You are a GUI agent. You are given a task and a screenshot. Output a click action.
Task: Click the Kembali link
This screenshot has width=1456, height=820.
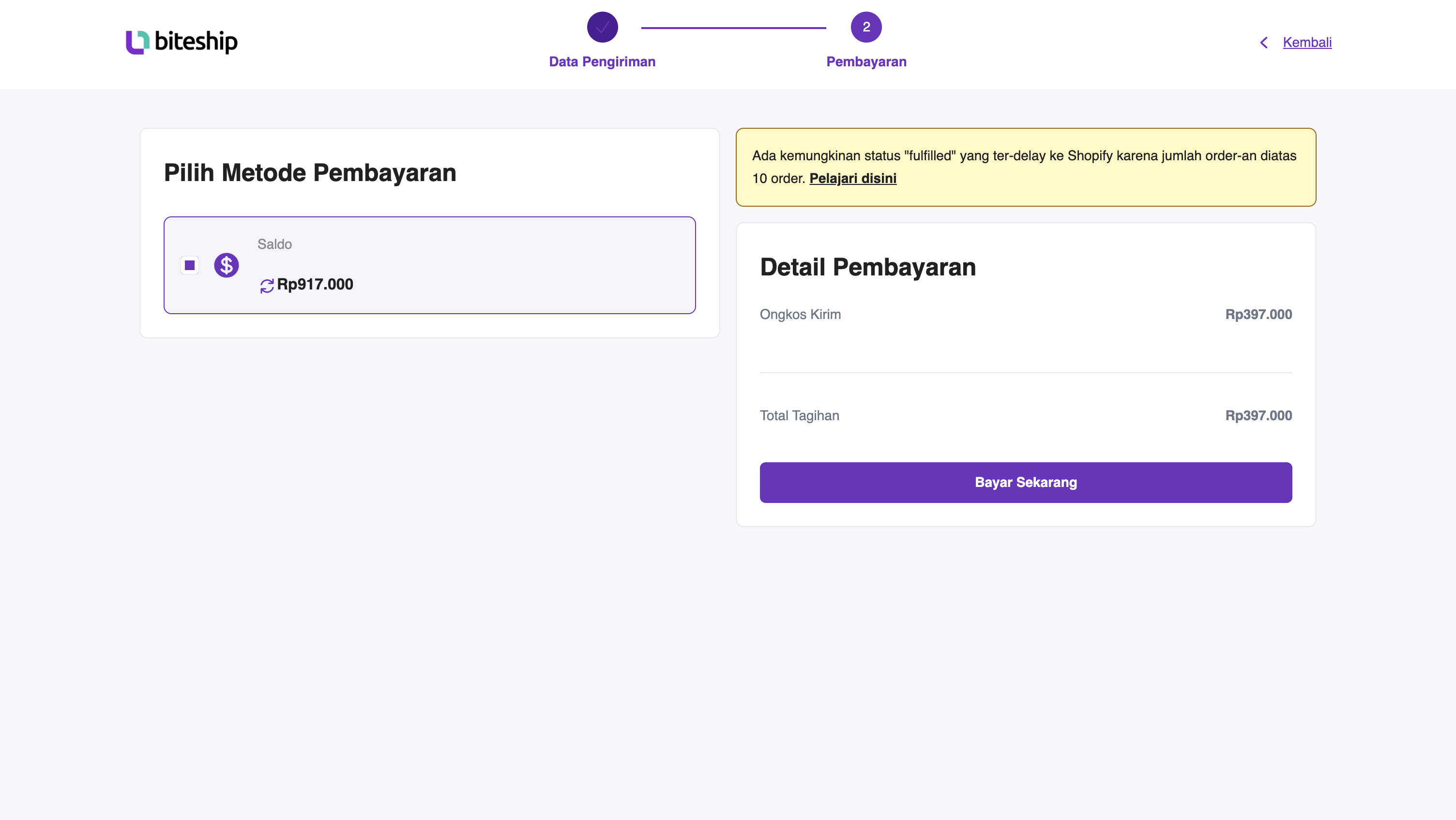click(x=1307, y=42)
